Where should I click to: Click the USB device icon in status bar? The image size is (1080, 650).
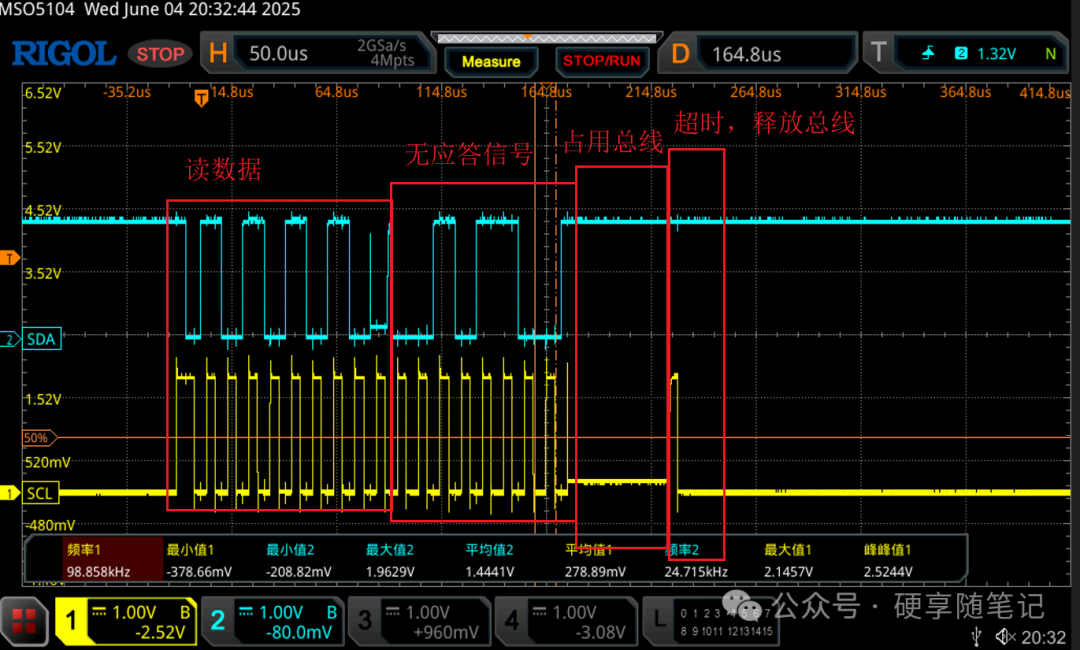[x=977, y=634]
